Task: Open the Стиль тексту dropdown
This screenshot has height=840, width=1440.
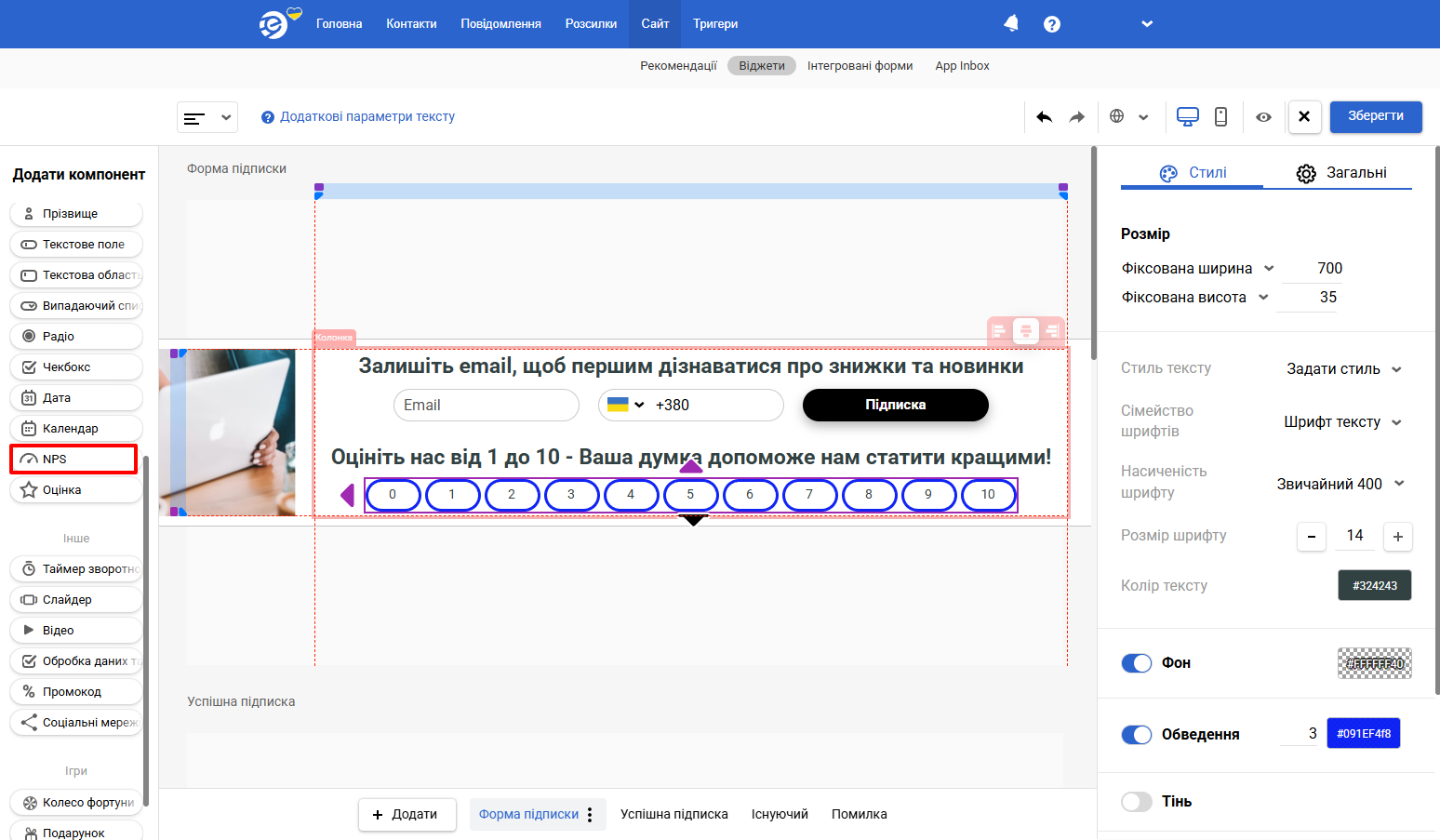Action: [x=1344, y=369]
